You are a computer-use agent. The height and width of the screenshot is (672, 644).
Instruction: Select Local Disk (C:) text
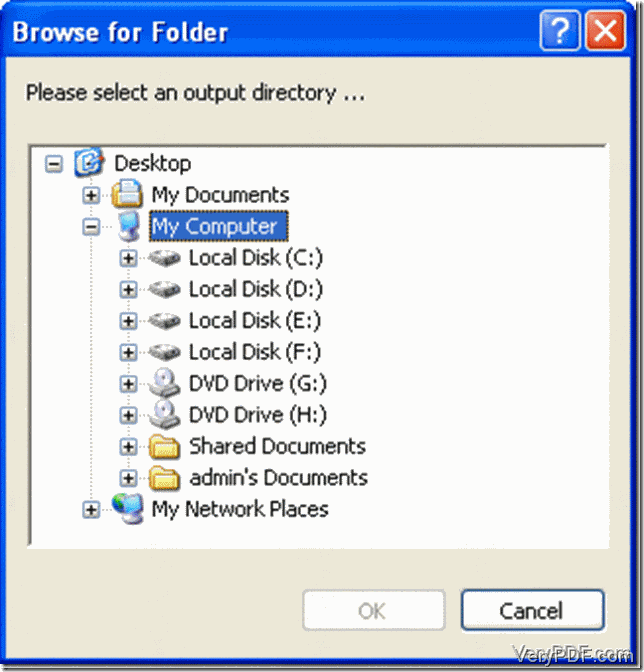tap(256, 258)
